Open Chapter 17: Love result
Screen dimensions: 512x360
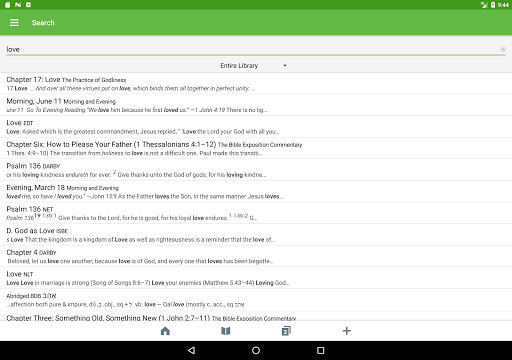(x=256, y=84)
